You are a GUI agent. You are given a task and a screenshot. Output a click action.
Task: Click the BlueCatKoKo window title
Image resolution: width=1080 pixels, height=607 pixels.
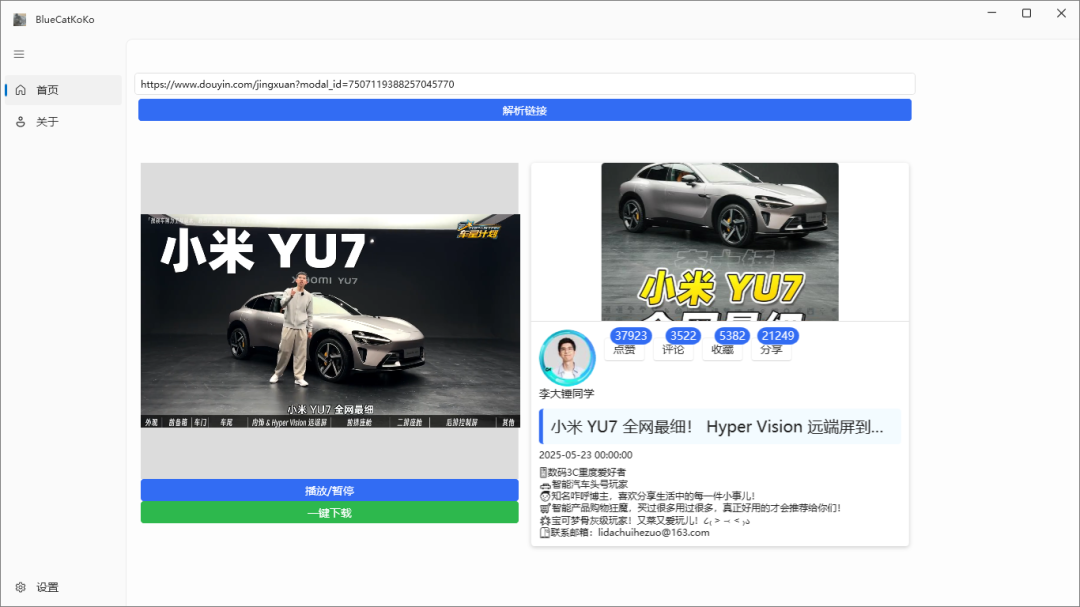(65, 19)
